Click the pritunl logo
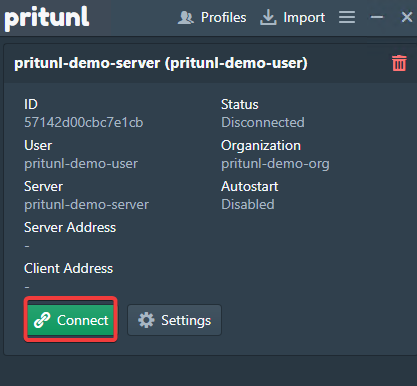Image resolution: width=417 pixels, height=386 pixels. (47, 18)
